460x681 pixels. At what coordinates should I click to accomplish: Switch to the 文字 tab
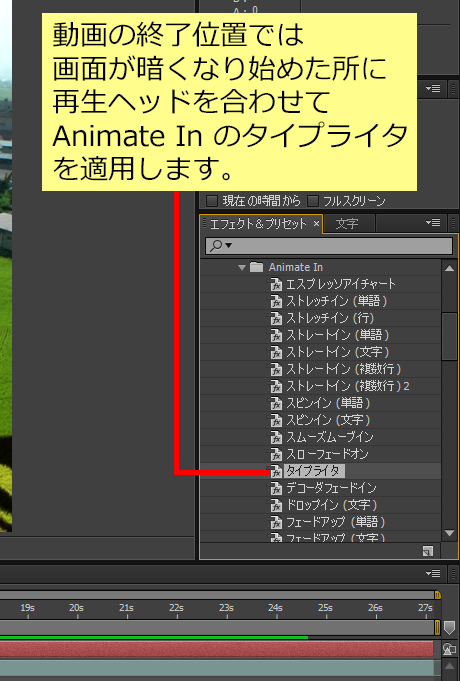click(x=347, y=224)
